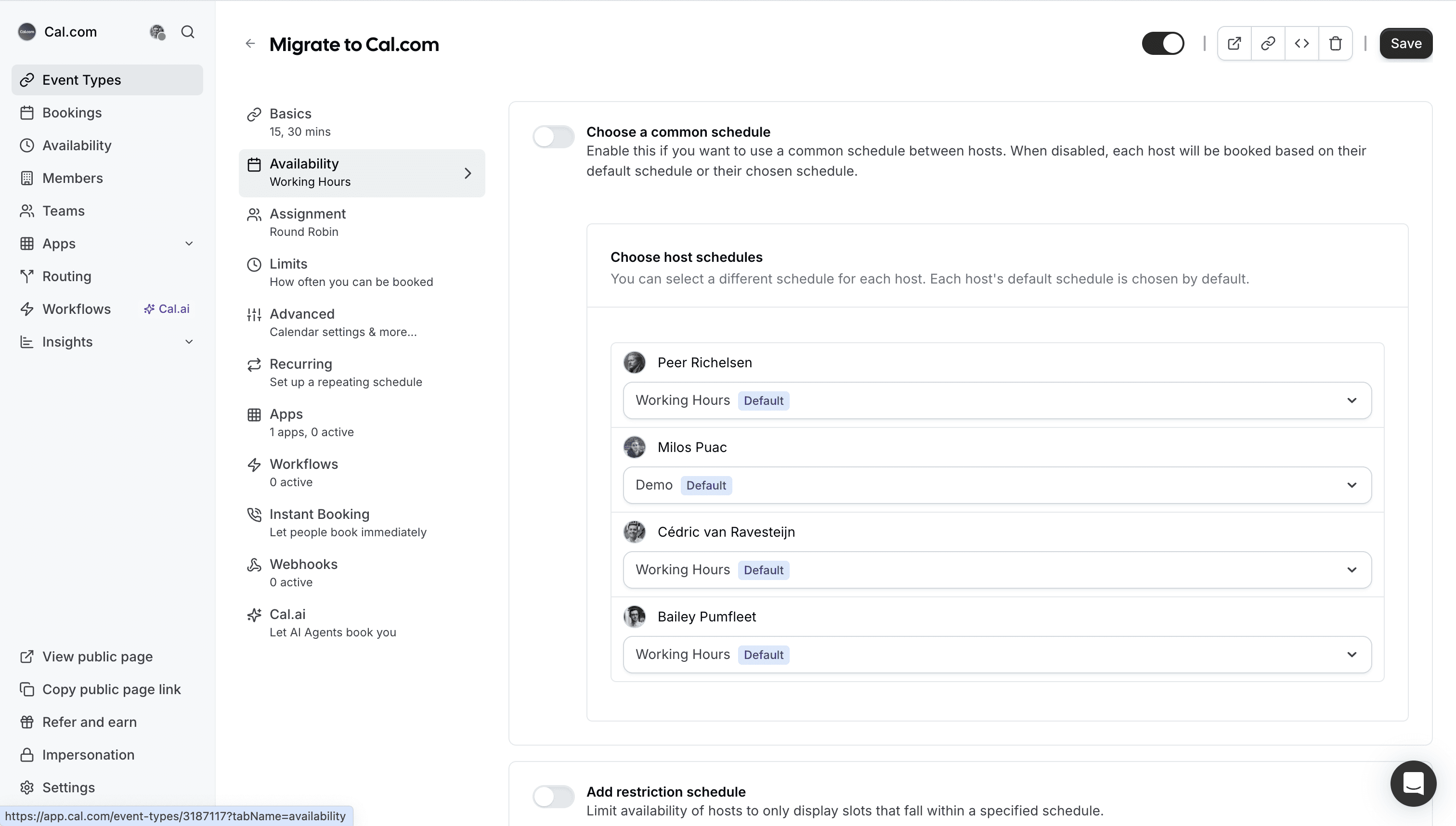1456x826 pixels.
Task: Click the Migrate to Cal.com title
Action: [x=354, y=44]
